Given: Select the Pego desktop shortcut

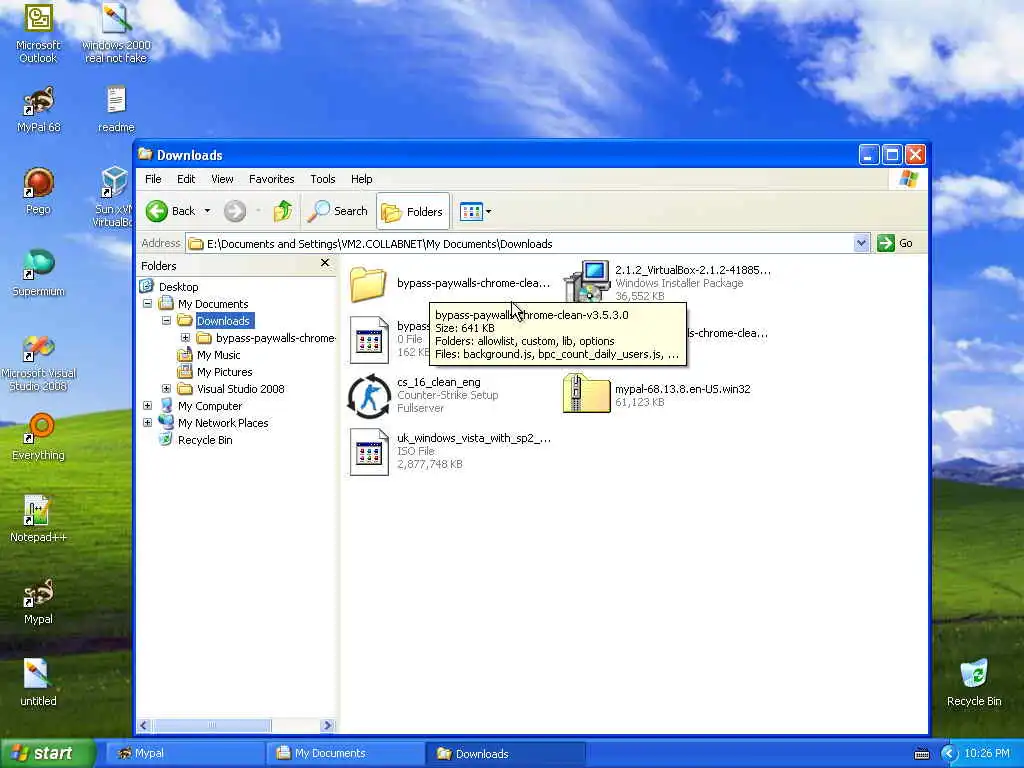Looking at the screenshot, I should (x=38, y=191).
